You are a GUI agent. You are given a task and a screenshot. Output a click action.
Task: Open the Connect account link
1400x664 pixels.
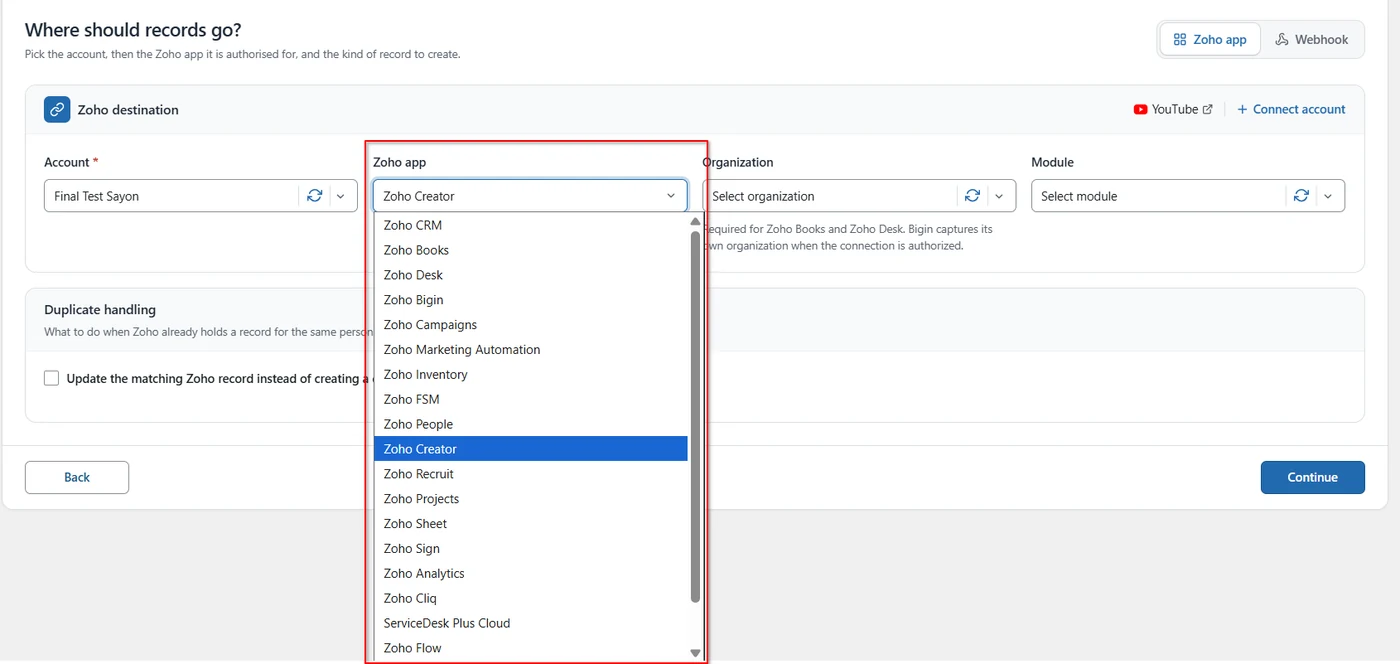click(x=1291, y=109)
